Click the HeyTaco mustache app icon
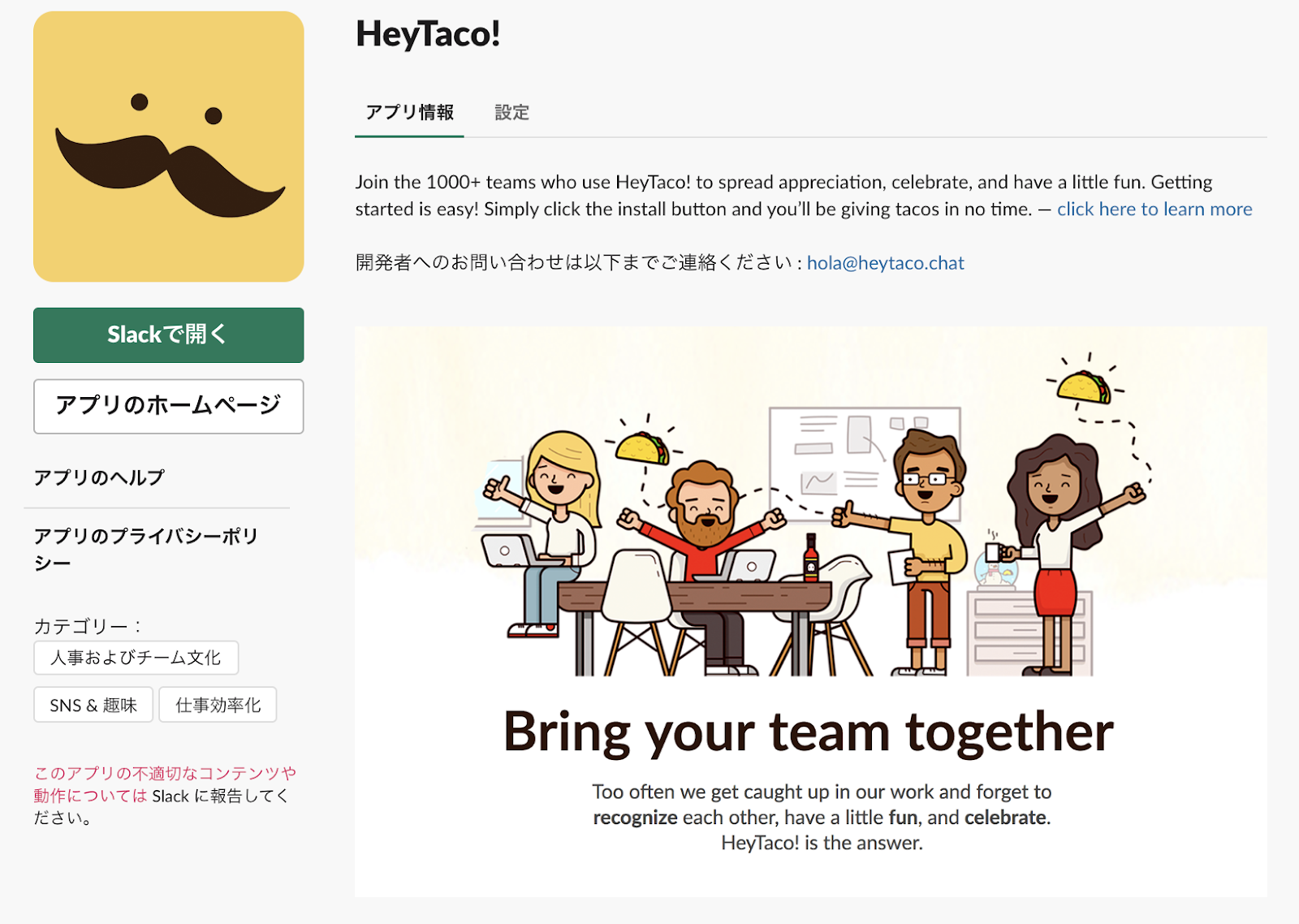Image resolution: width=1299 pixels, height=924 pixels. (x=169, y=147)
